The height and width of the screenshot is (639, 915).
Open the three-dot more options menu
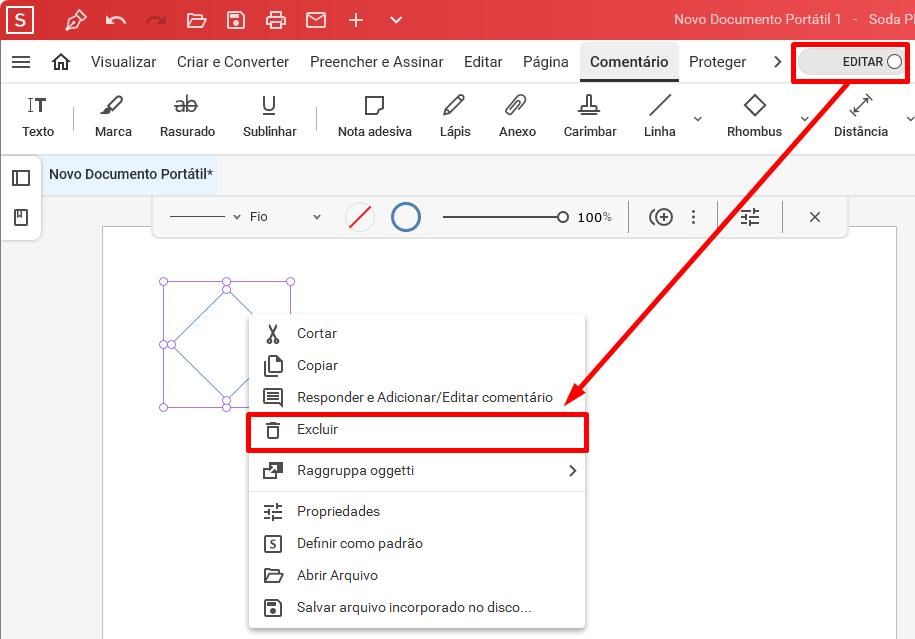(x=693, y=217)
